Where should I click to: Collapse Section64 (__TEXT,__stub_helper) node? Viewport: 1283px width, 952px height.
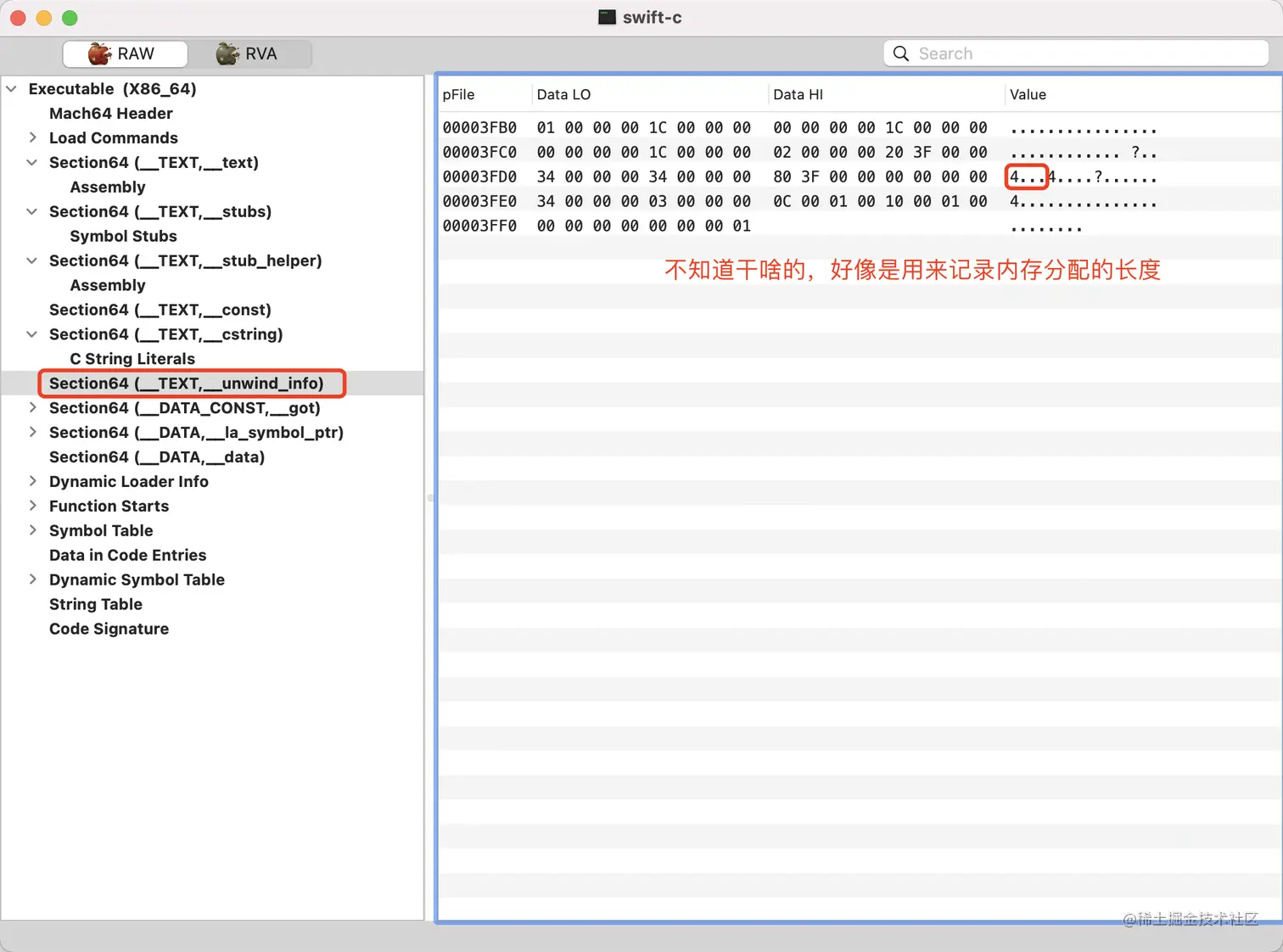32,260
